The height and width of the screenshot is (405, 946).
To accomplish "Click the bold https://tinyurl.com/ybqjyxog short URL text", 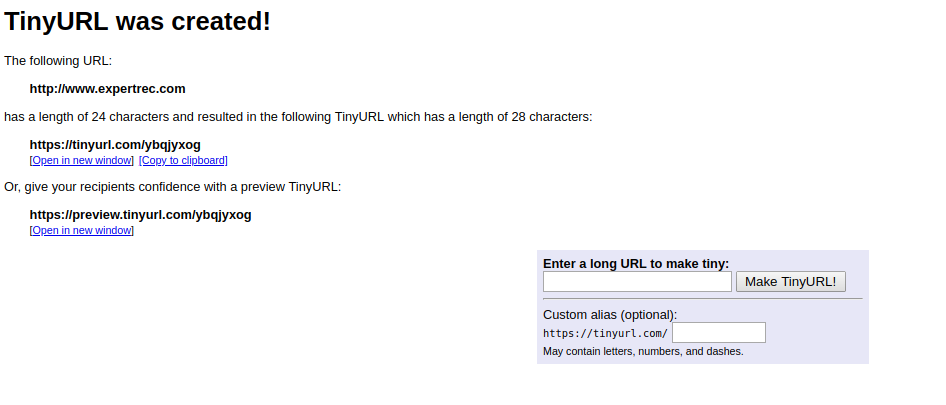I will coord(115,145).
